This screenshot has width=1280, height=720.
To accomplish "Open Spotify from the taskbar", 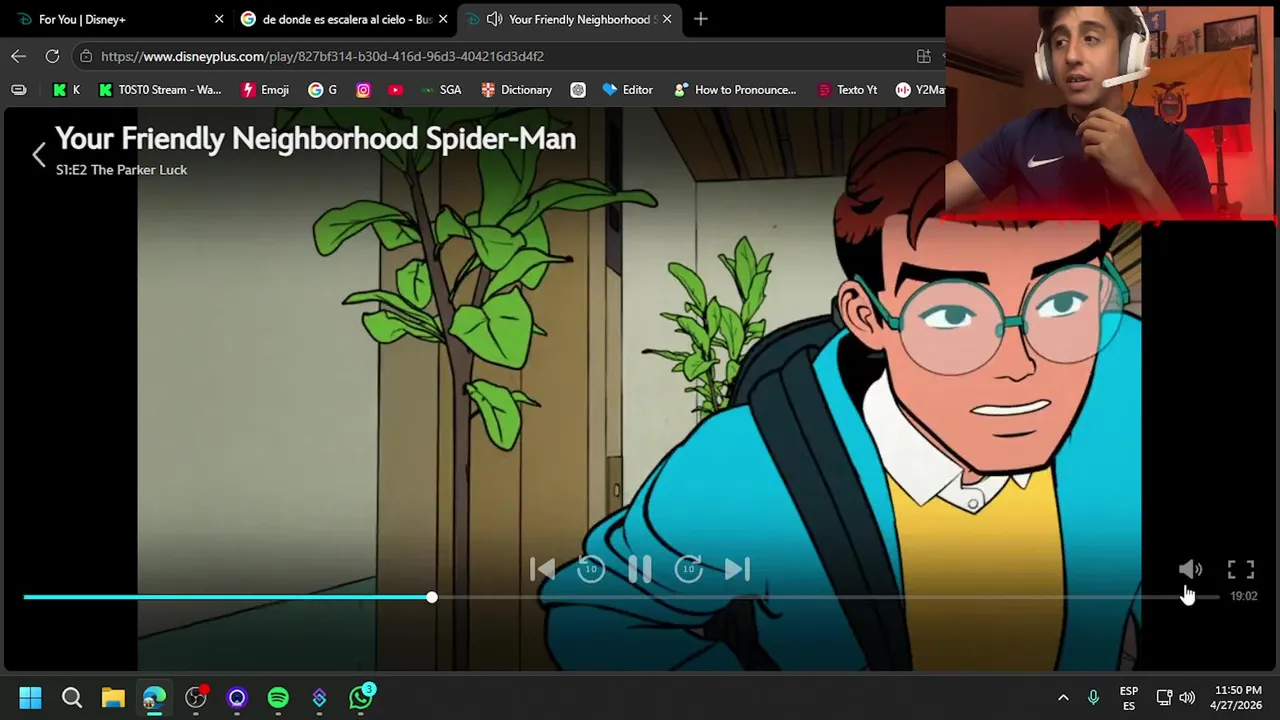I will [278, 698].
